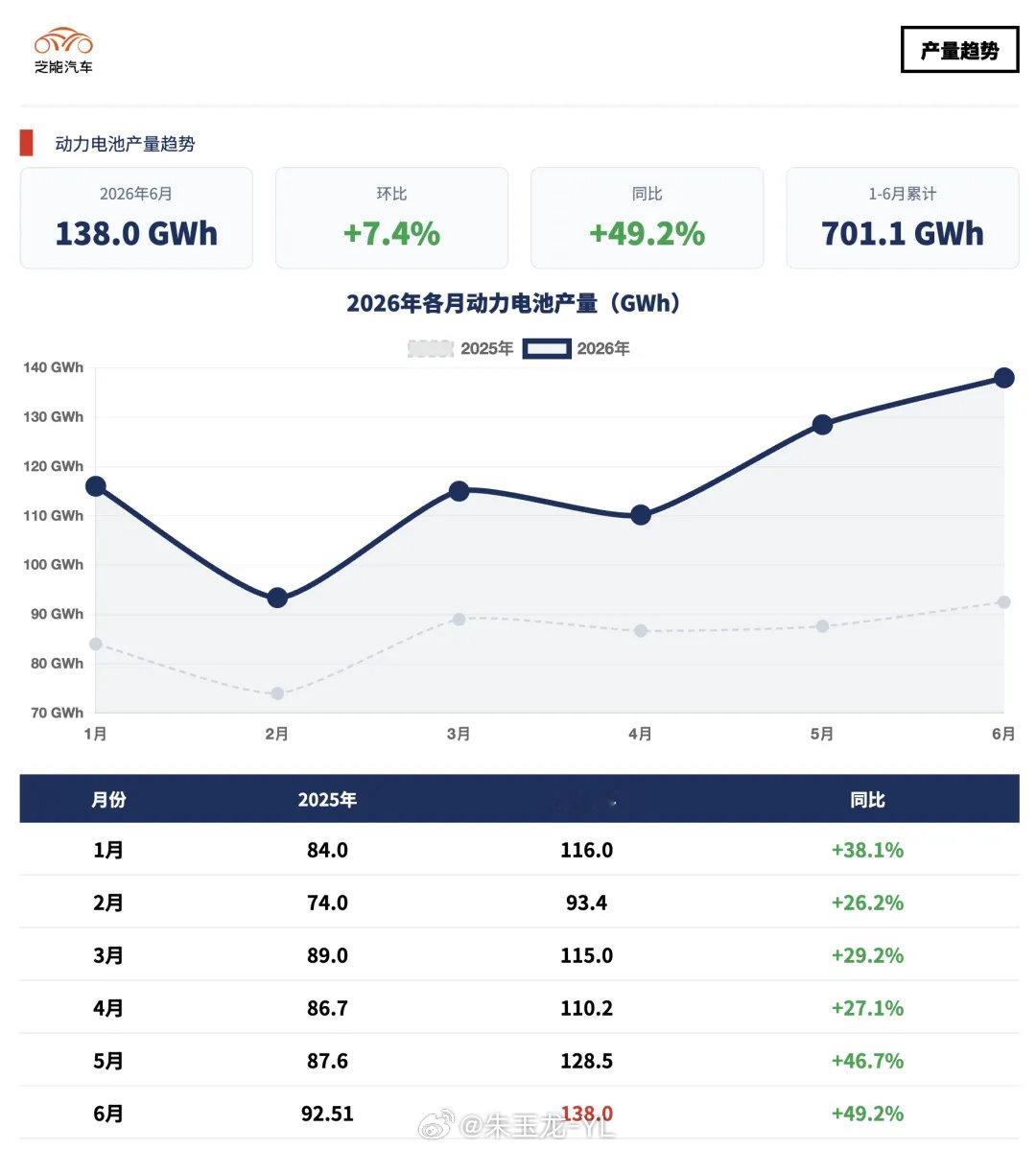Screen dimensions: 1036x1150
Task: Toggle the 2025年 legend swatch
Action: tap(431, 348)
